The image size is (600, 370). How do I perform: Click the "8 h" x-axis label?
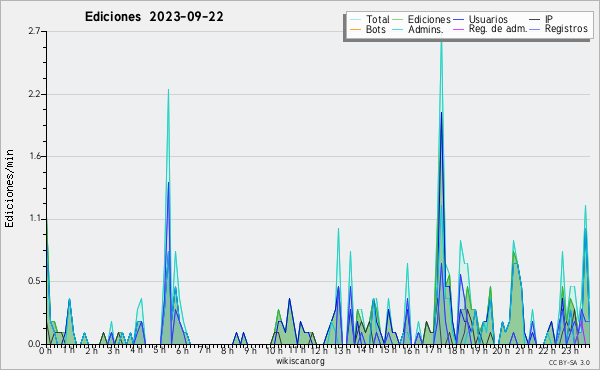227,350
